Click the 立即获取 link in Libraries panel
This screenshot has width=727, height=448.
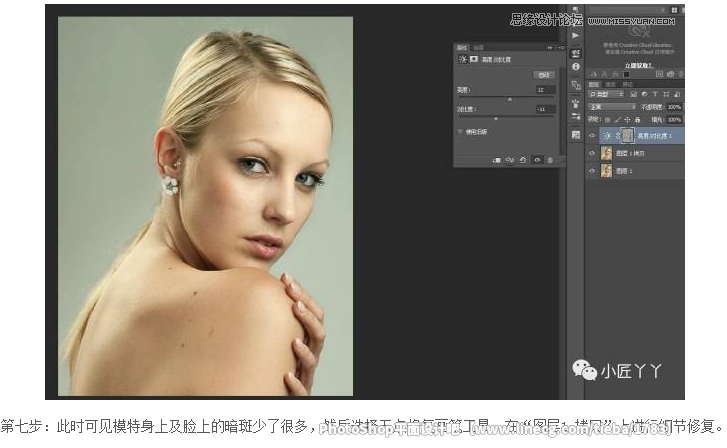point(639,65)
